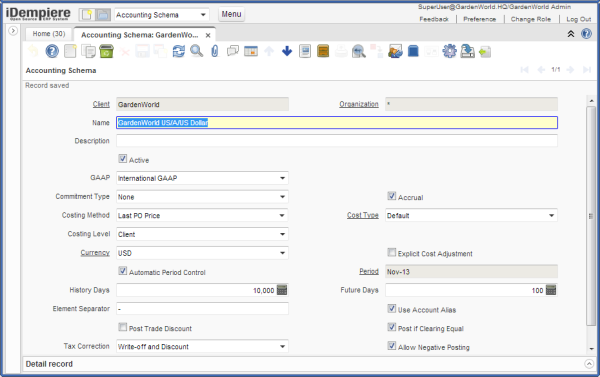Toggle the Accrual checkbox

391,196
